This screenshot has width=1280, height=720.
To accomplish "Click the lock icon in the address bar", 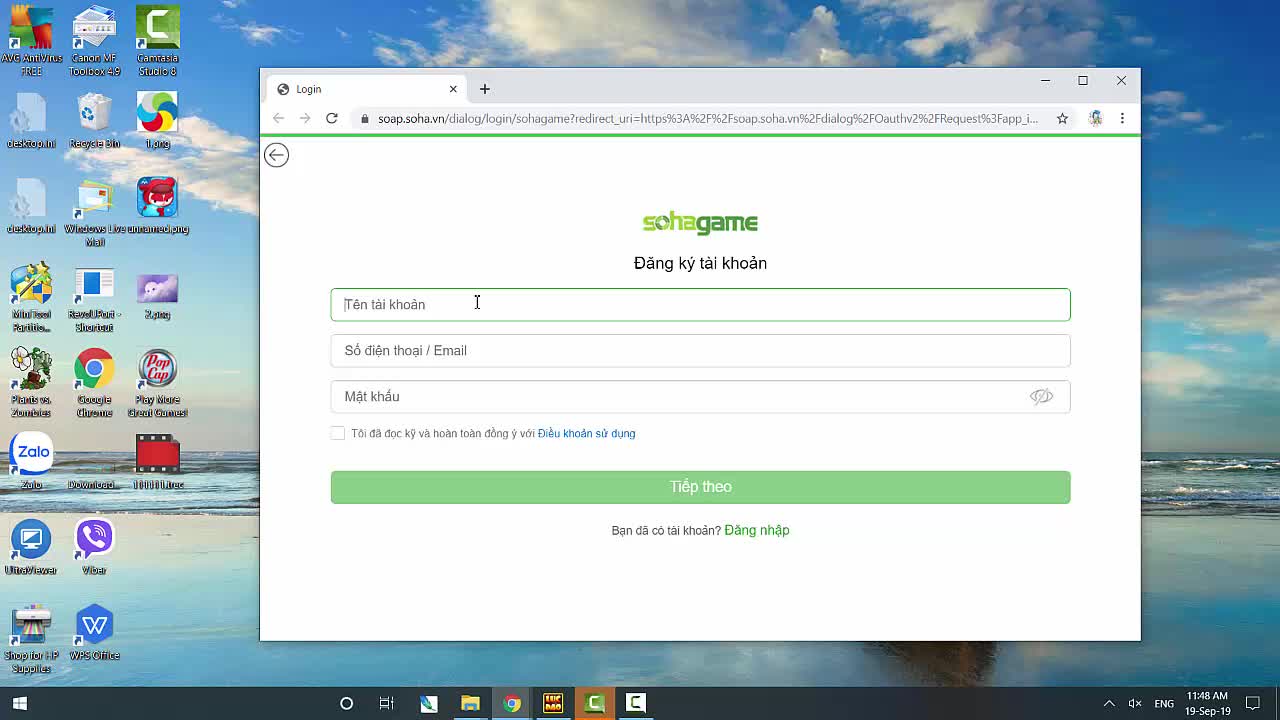I will [x=365, y=118].
